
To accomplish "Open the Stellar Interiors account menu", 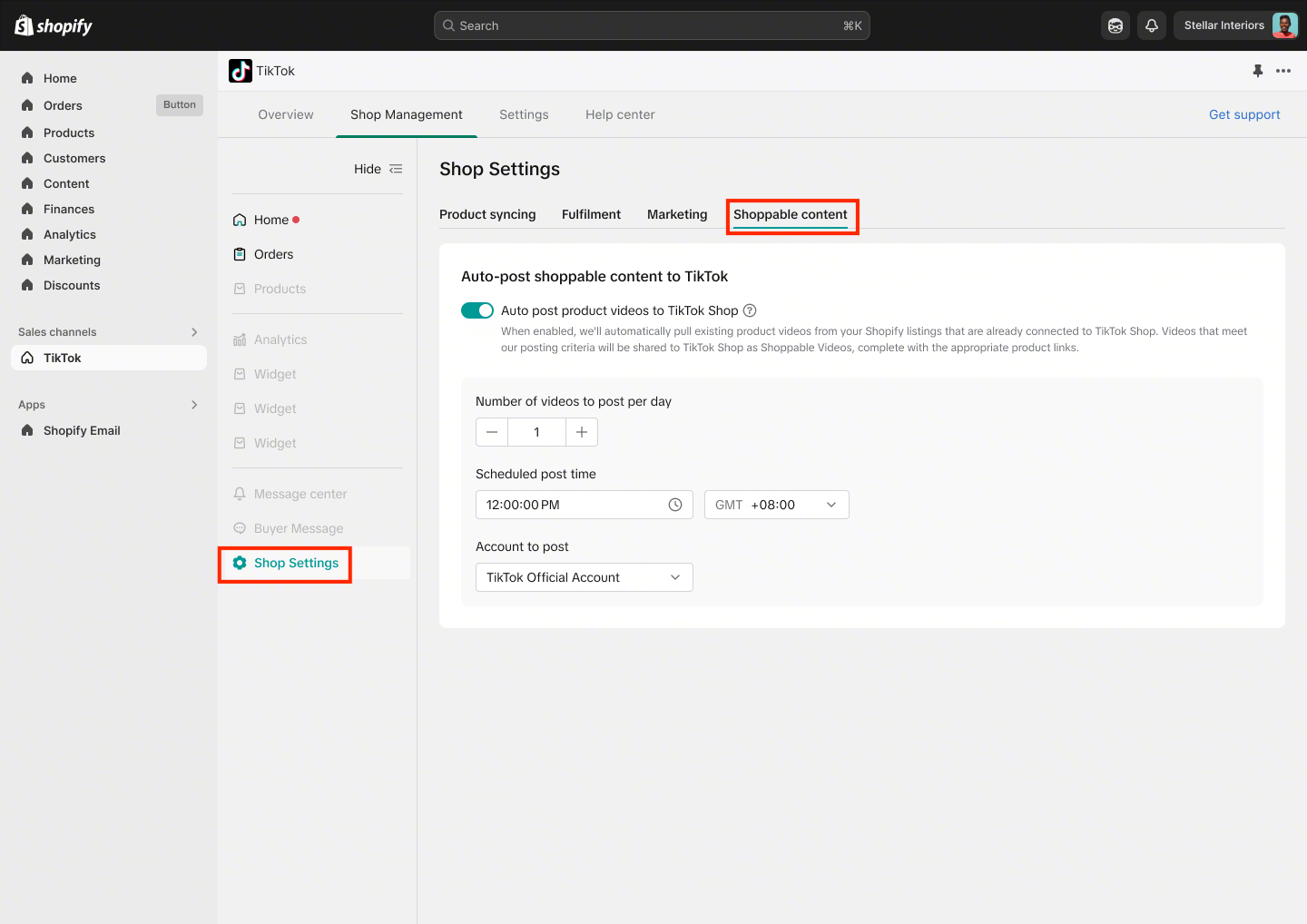I will pos(1236,25).
